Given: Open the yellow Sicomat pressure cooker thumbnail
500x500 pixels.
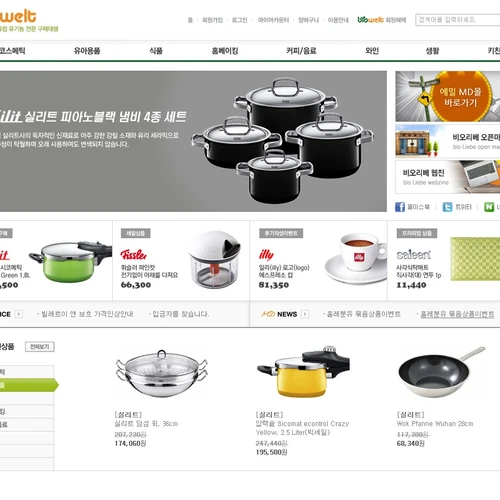Looking at the screenshot, I should tap(303, 372).
